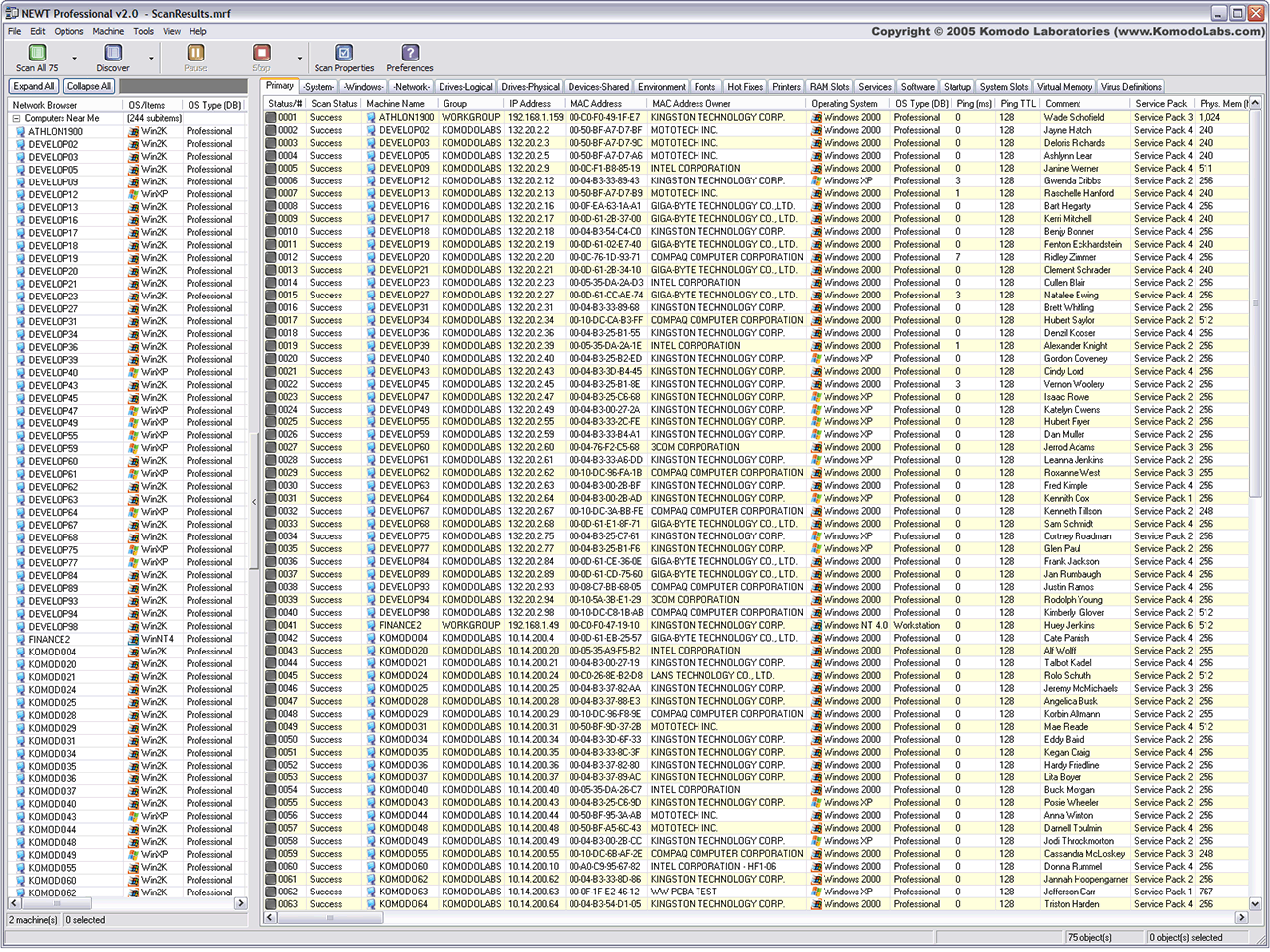Image resolution: width=1270 pixels, height=952 pixels.
Task: Select the WinNT4 icon beside FINANCE2
Action: coord(132,639)
